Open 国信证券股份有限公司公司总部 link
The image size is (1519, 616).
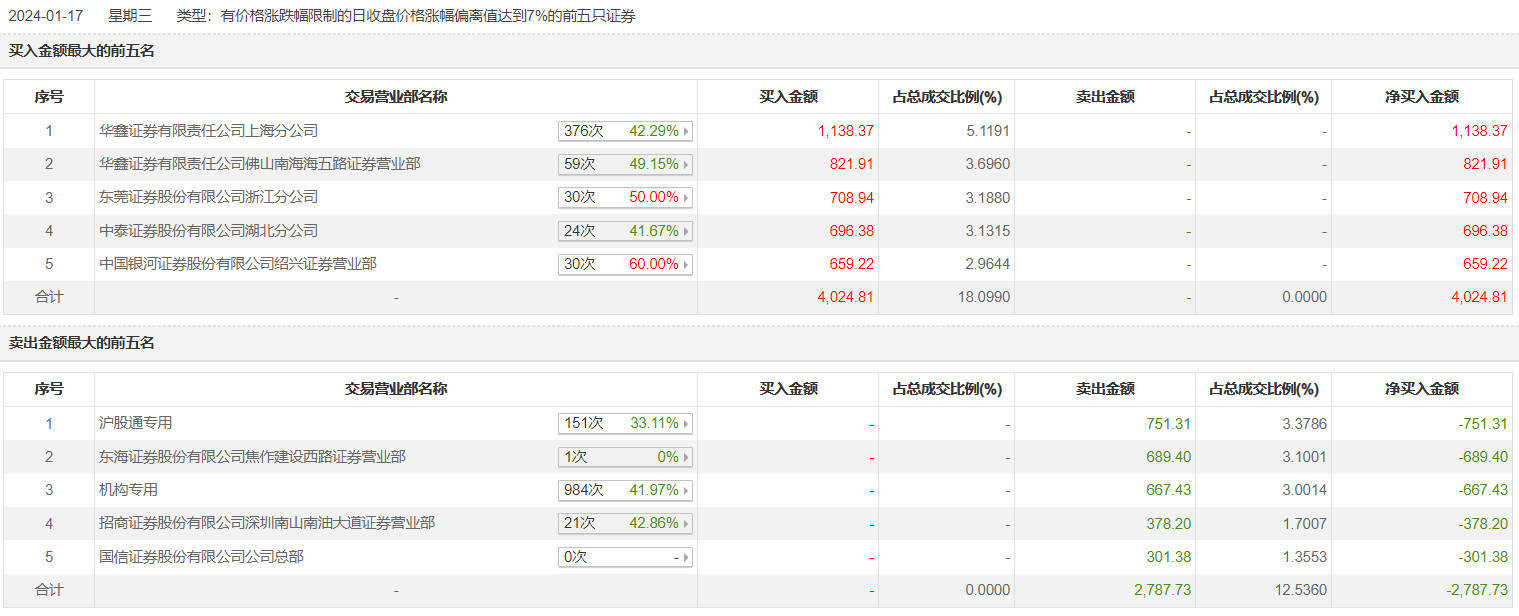(201, 556)
